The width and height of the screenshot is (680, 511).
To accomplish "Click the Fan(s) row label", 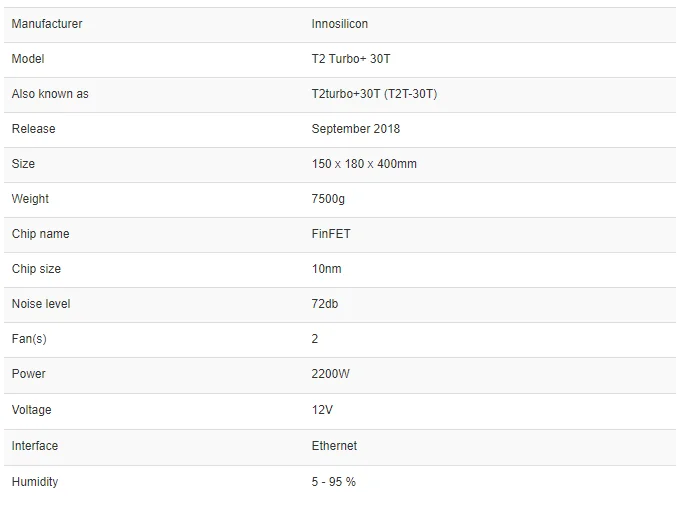I will pos(29,339).
